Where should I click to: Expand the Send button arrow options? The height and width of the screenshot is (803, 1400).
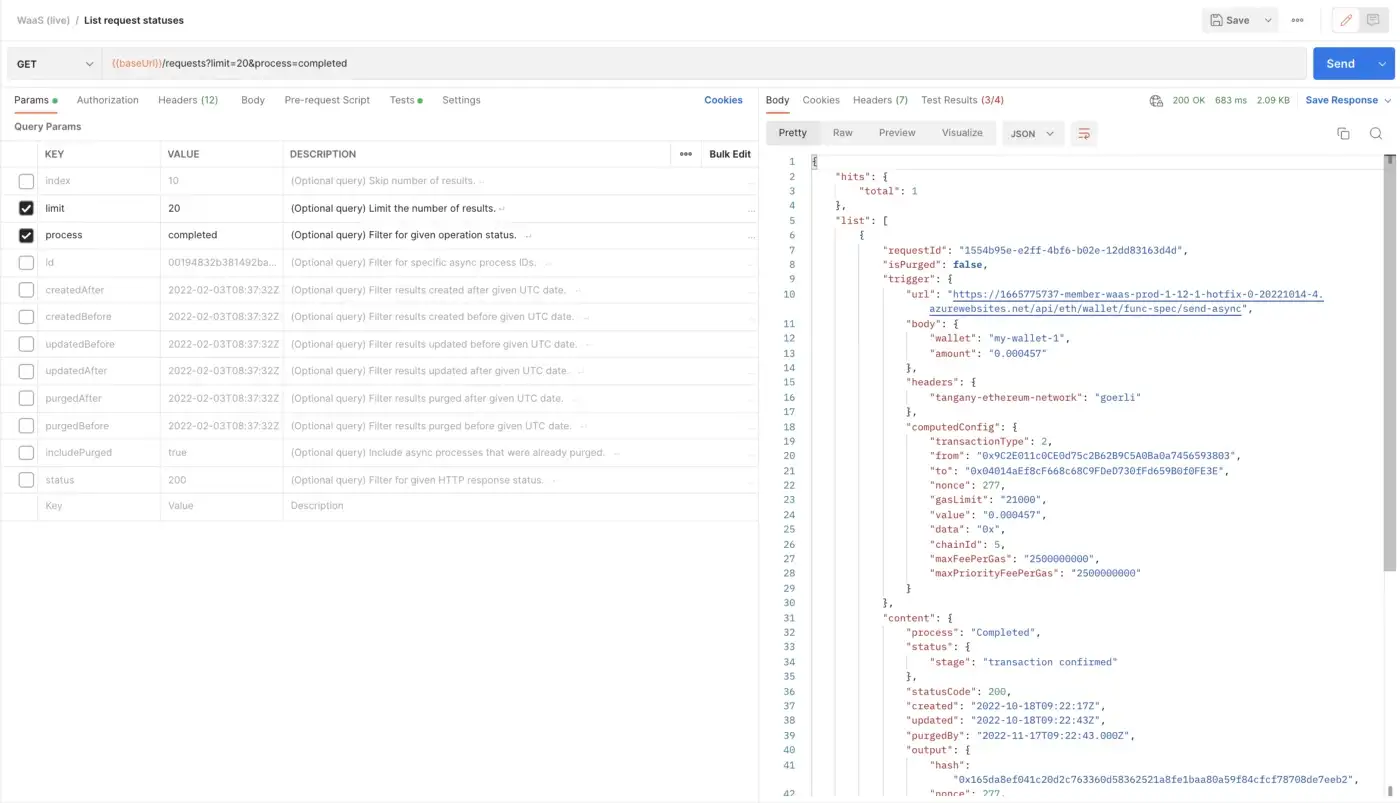(x=1382, y=63)
